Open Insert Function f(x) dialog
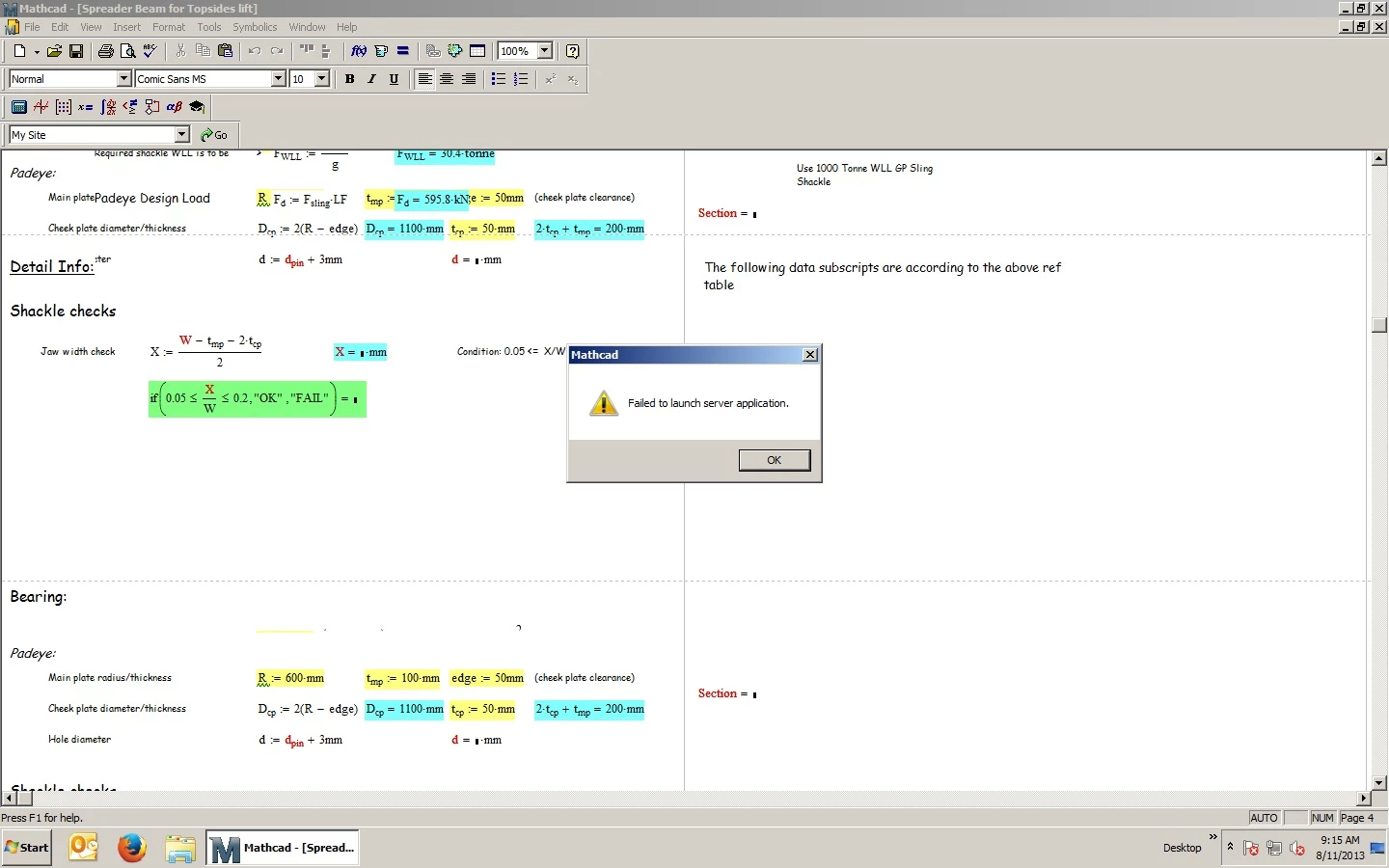Viewport: 1389px width, 868px height. pos(359,51)
